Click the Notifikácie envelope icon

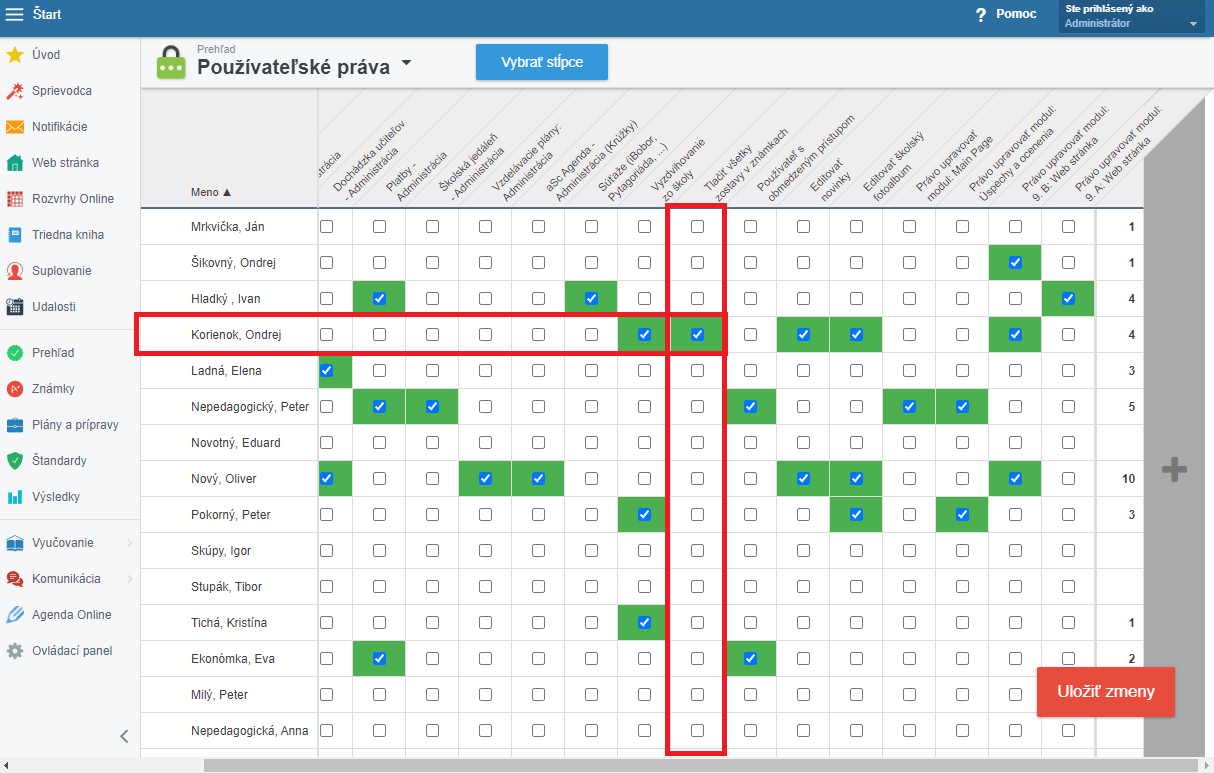[x=15, y=127]
